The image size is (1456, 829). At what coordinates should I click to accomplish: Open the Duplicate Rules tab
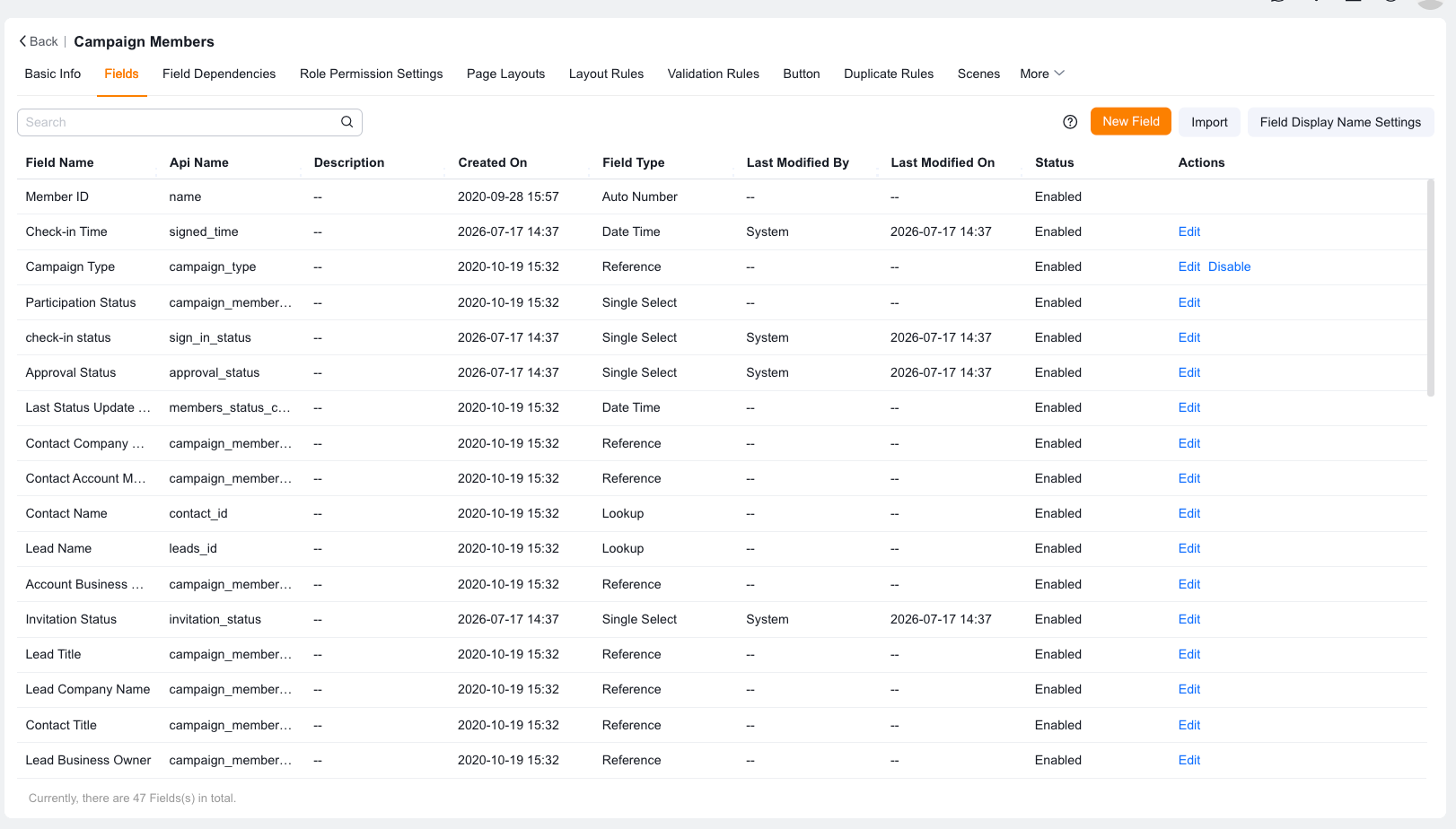tap(889, 74)
